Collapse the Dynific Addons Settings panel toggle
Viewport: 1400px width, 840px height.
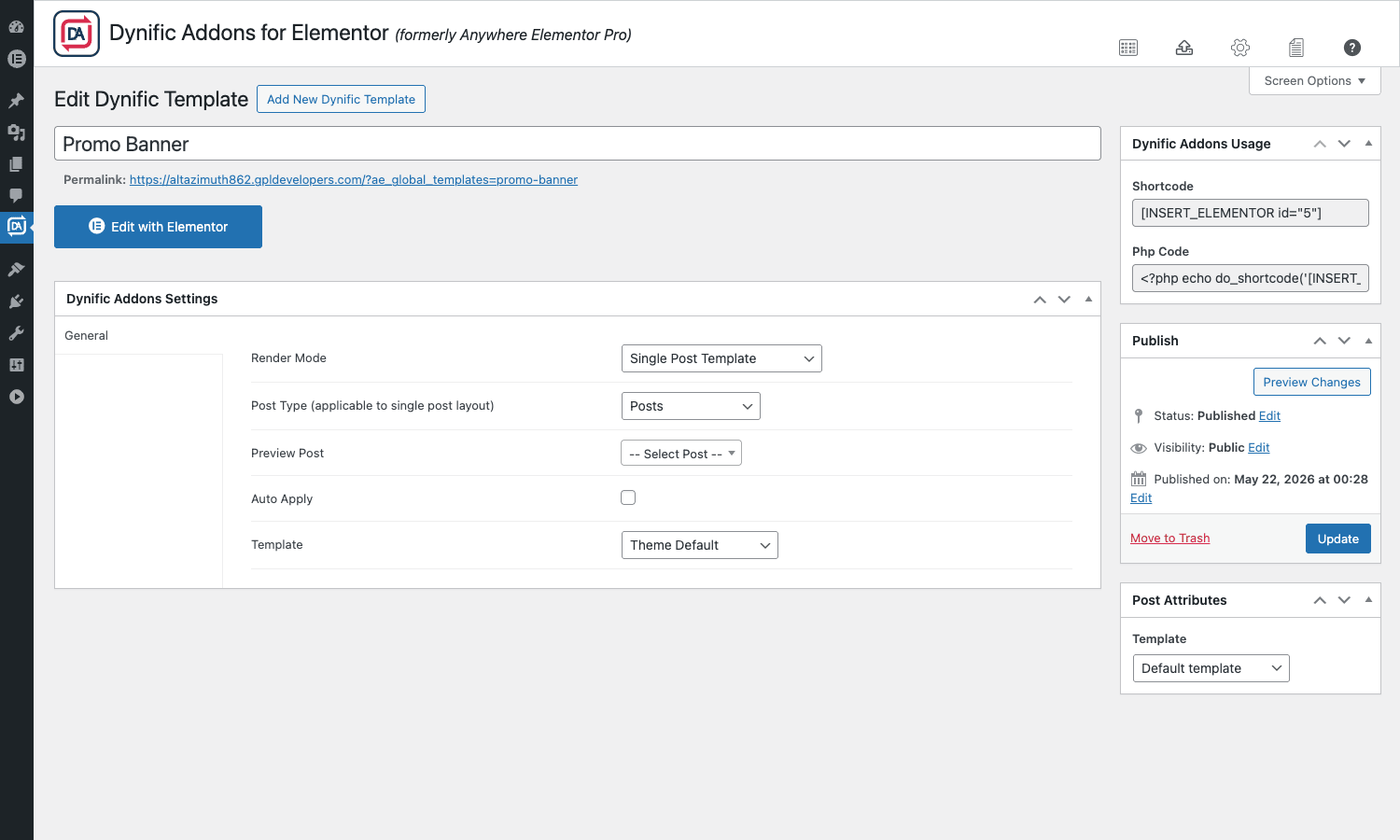point(1088,299)
